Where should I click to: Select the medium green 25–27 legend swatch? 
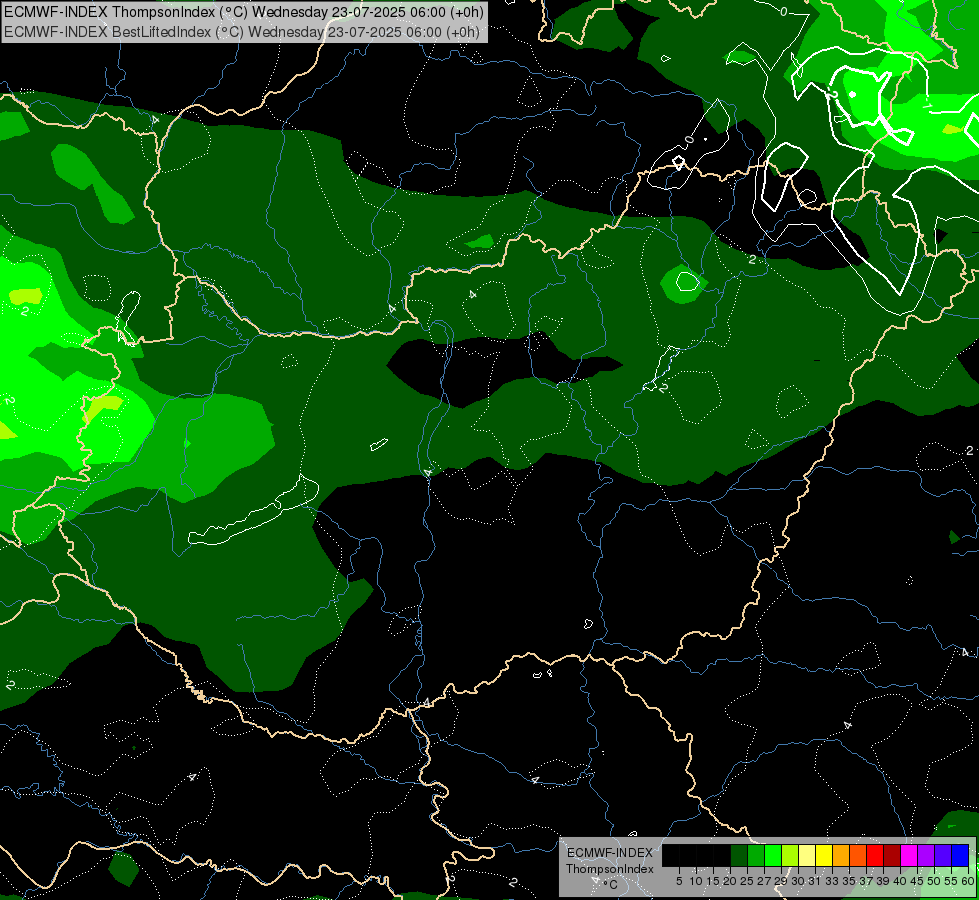pos(756,855)
